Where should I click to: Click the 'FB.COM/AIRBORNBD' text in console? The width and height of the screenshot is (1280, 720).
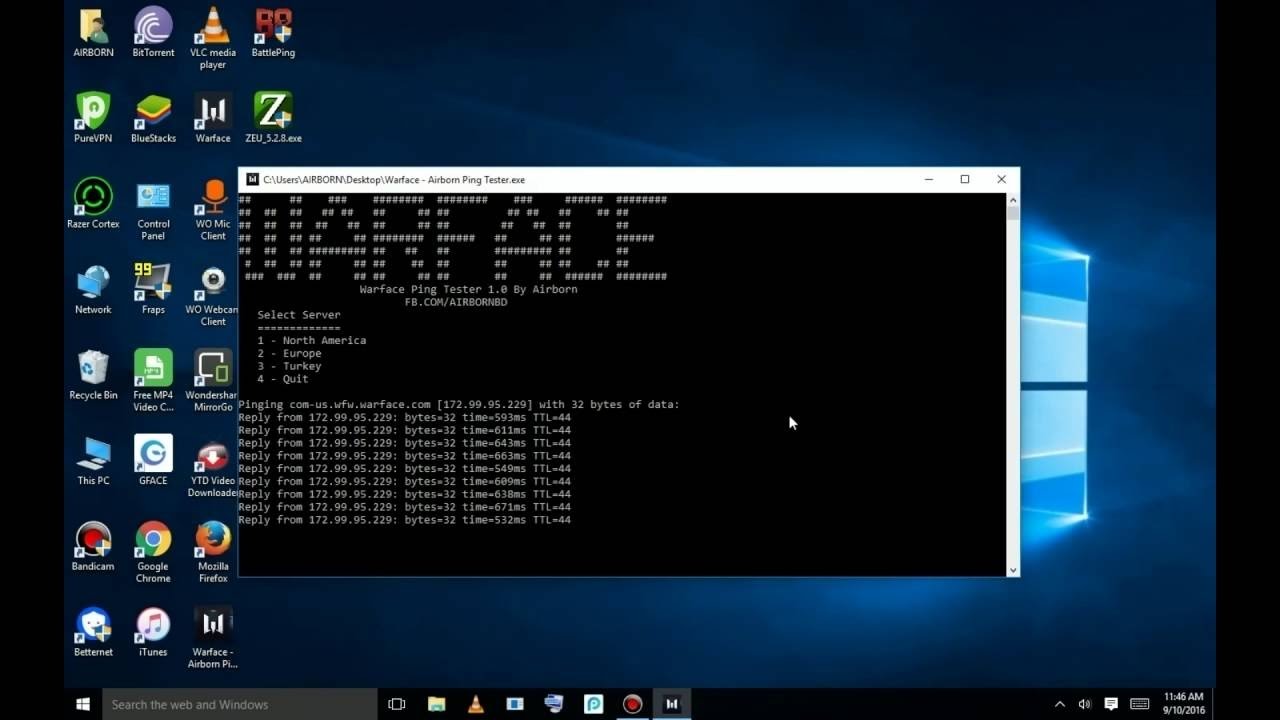click(x=456, y=302)
